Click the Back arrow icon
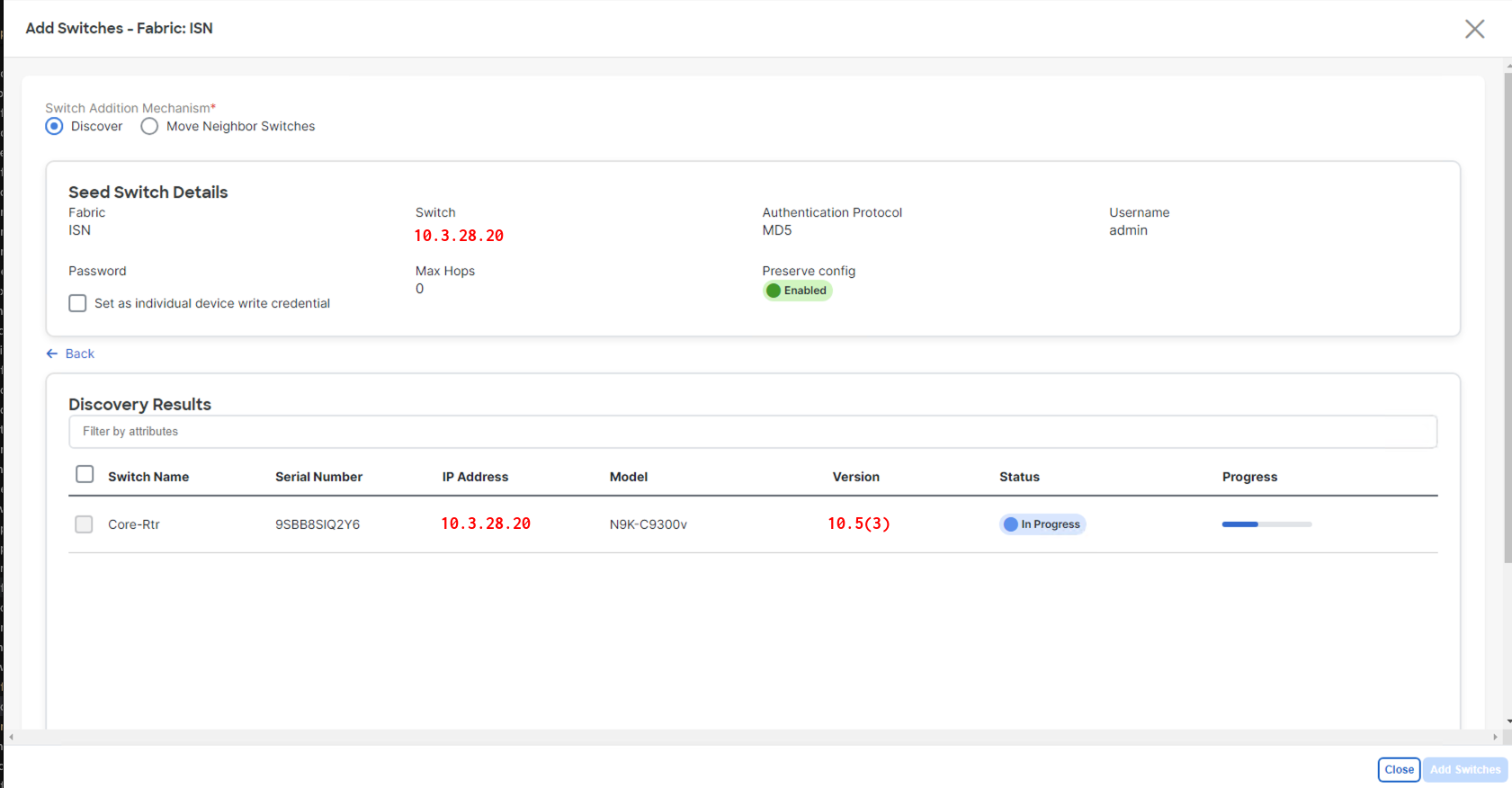 click(52, 354)
